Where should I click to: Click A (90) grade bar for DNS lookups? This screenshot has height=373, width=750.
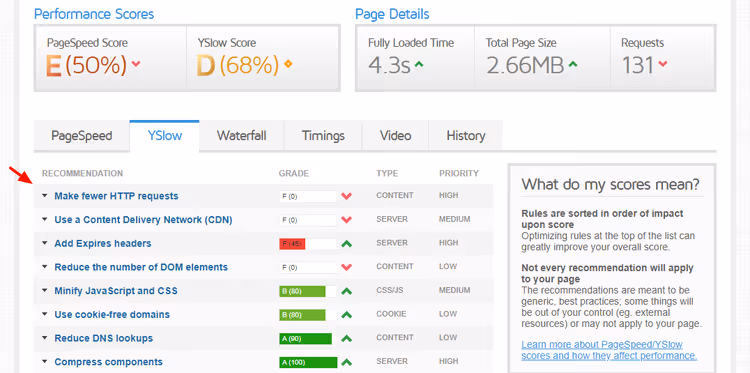(x=308, y=338)
